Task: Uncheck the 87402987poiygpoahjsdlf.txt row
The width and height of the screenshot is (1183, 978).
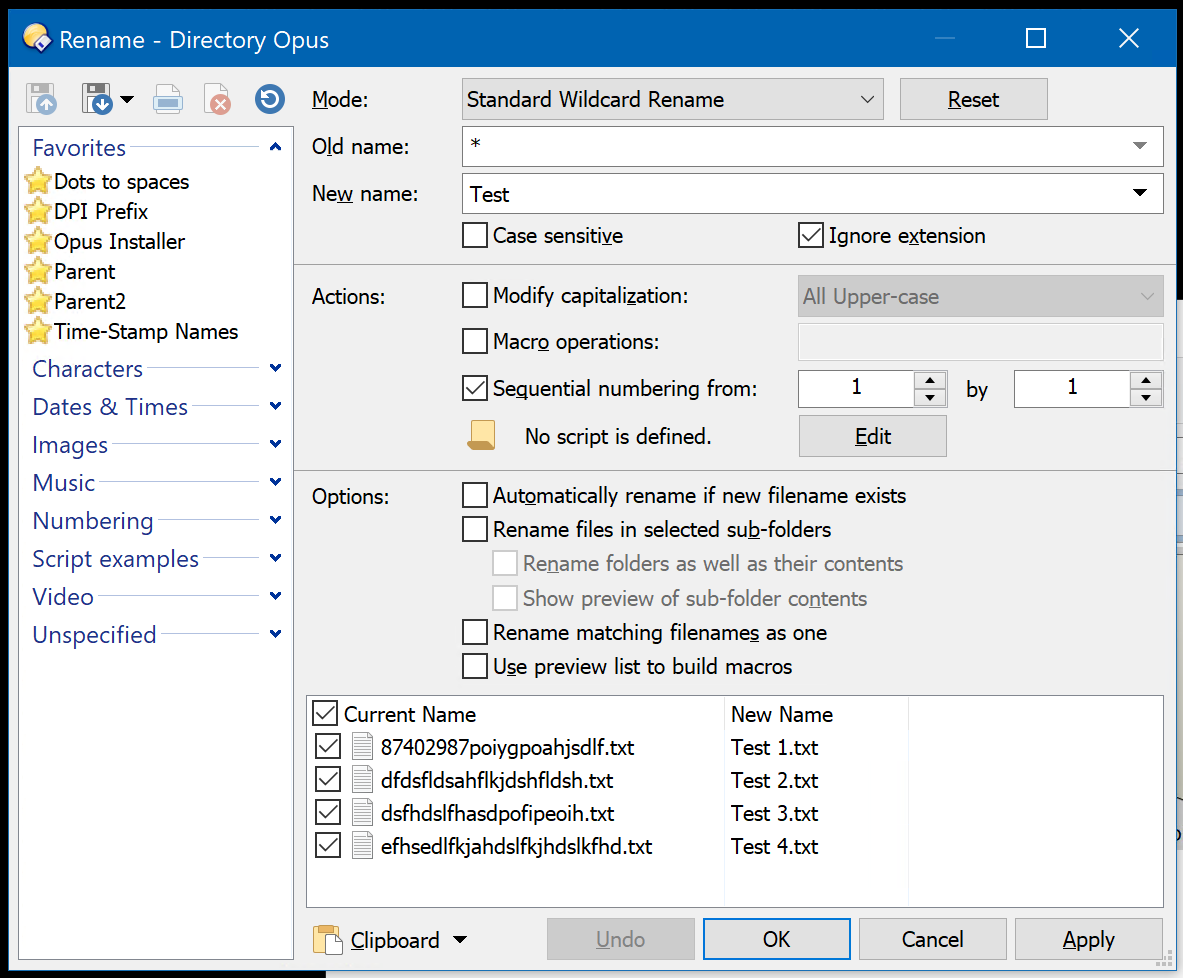Action: (327, 746)
